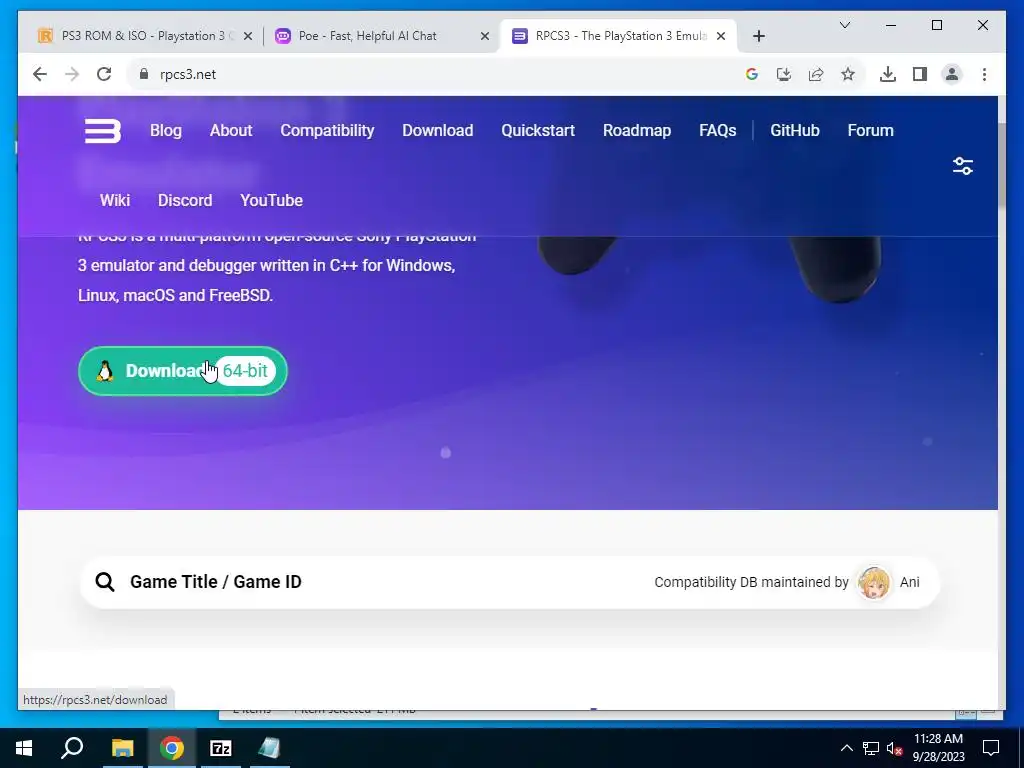Switch to the PS3 ROM & ISO tab

tap(146, 37)
